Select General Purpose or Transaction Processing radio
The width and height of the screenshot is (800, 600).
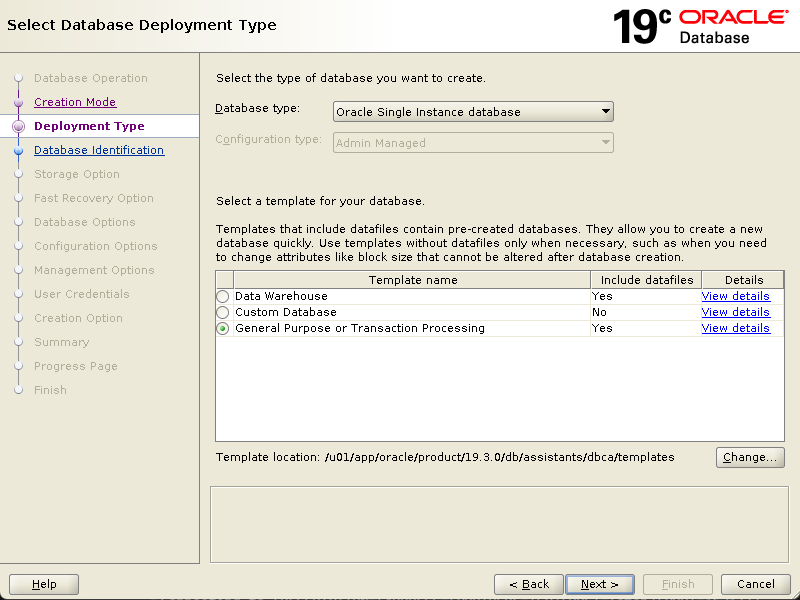click(222, 329)
